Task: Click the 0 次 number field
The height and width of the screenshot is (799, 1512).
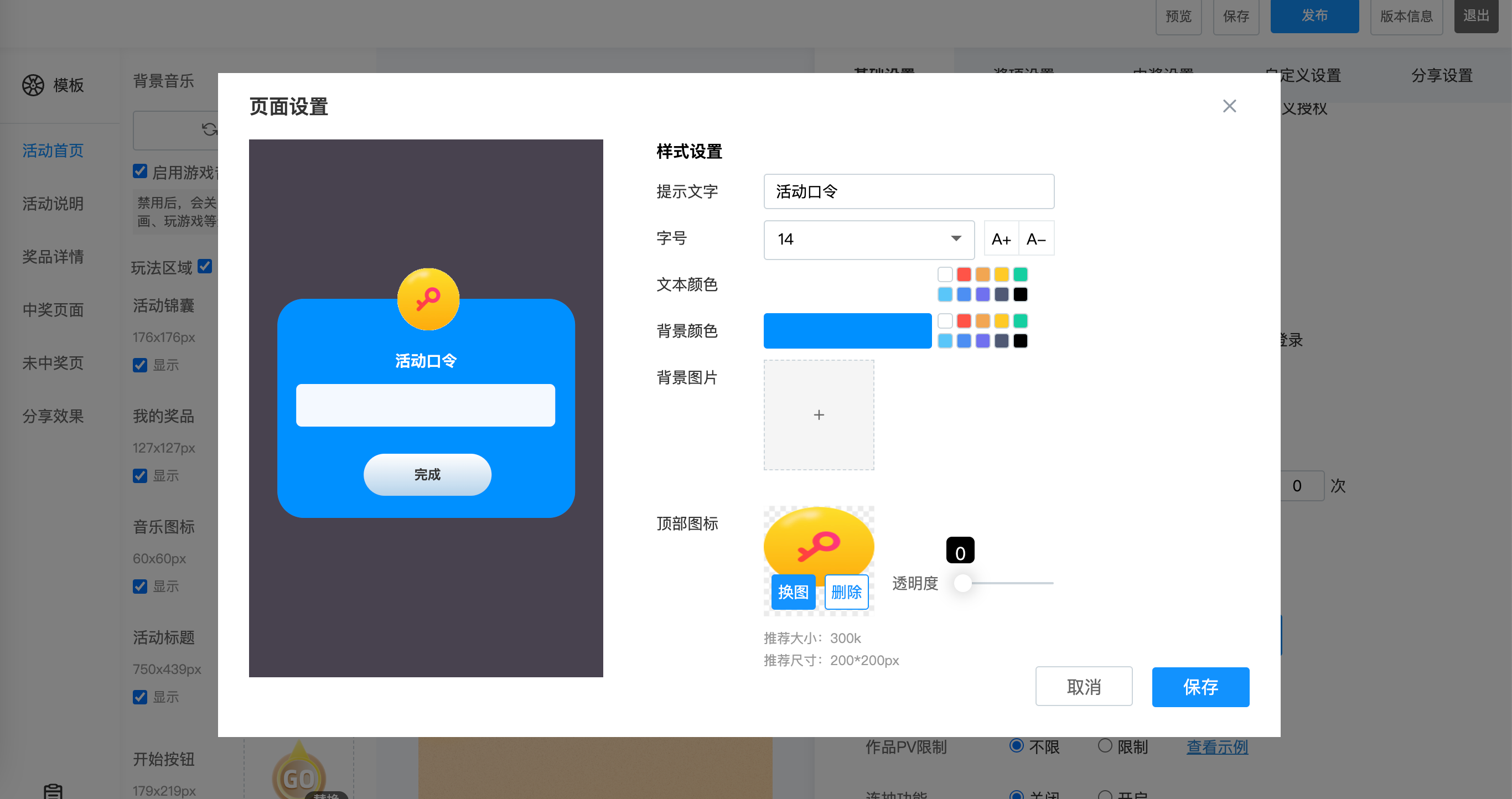Action: (1301, 486)
